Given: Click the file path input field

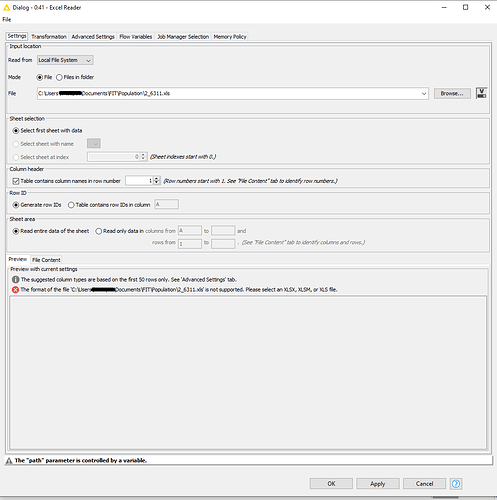Looking at the screenshot, I should click(228, 94).
